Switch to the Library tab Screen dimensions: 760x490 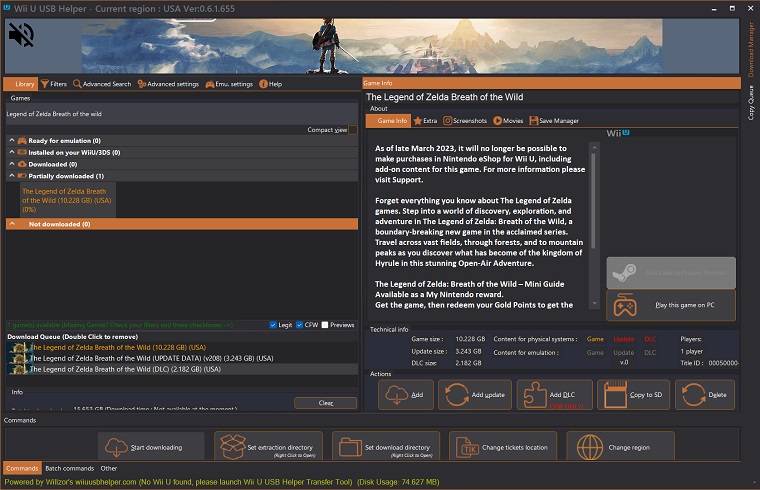pyautogui.click(x=21, y=84)
